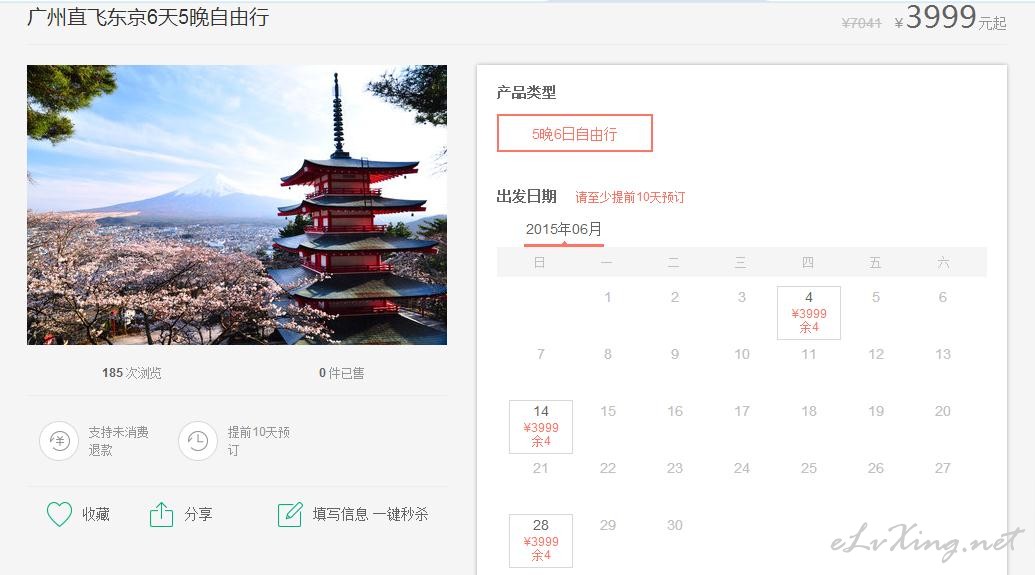Click the notice 请至少提前10天预订
Image resolution: width=1035 pixels, height=575 pixels.
point(630,197)
